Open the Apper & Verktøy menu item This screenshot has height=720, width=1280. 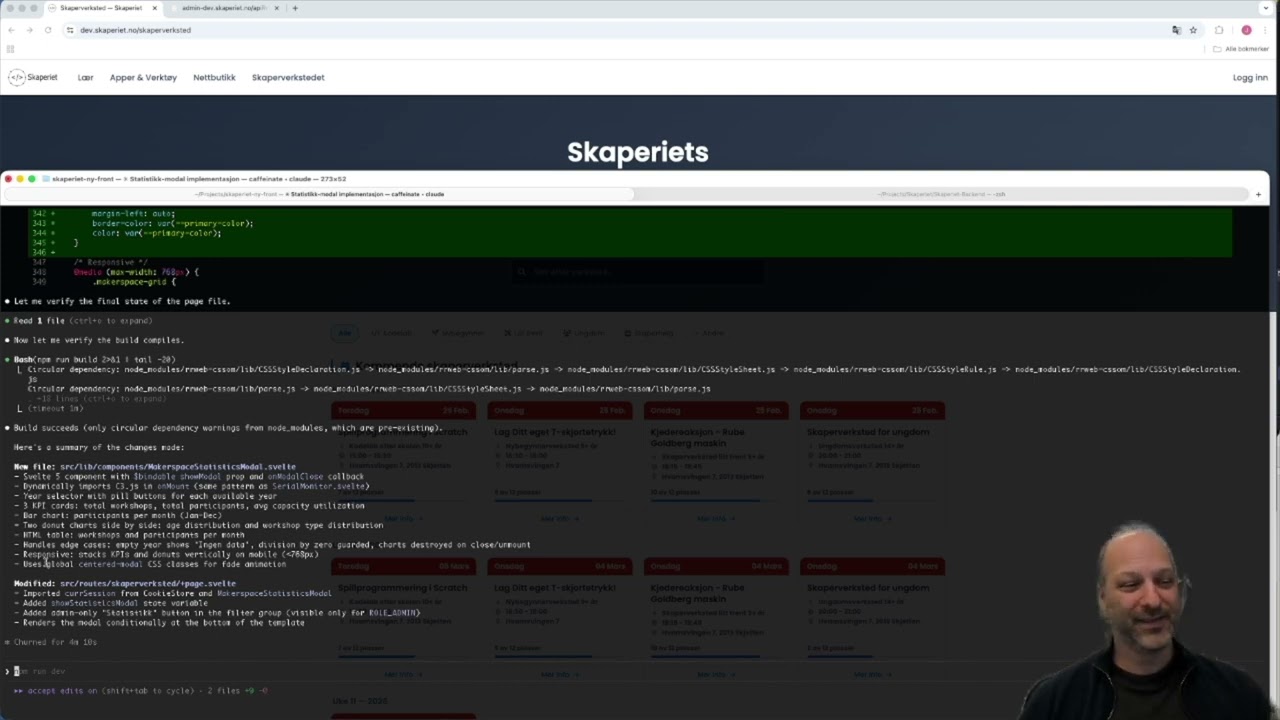coord(143,77)
